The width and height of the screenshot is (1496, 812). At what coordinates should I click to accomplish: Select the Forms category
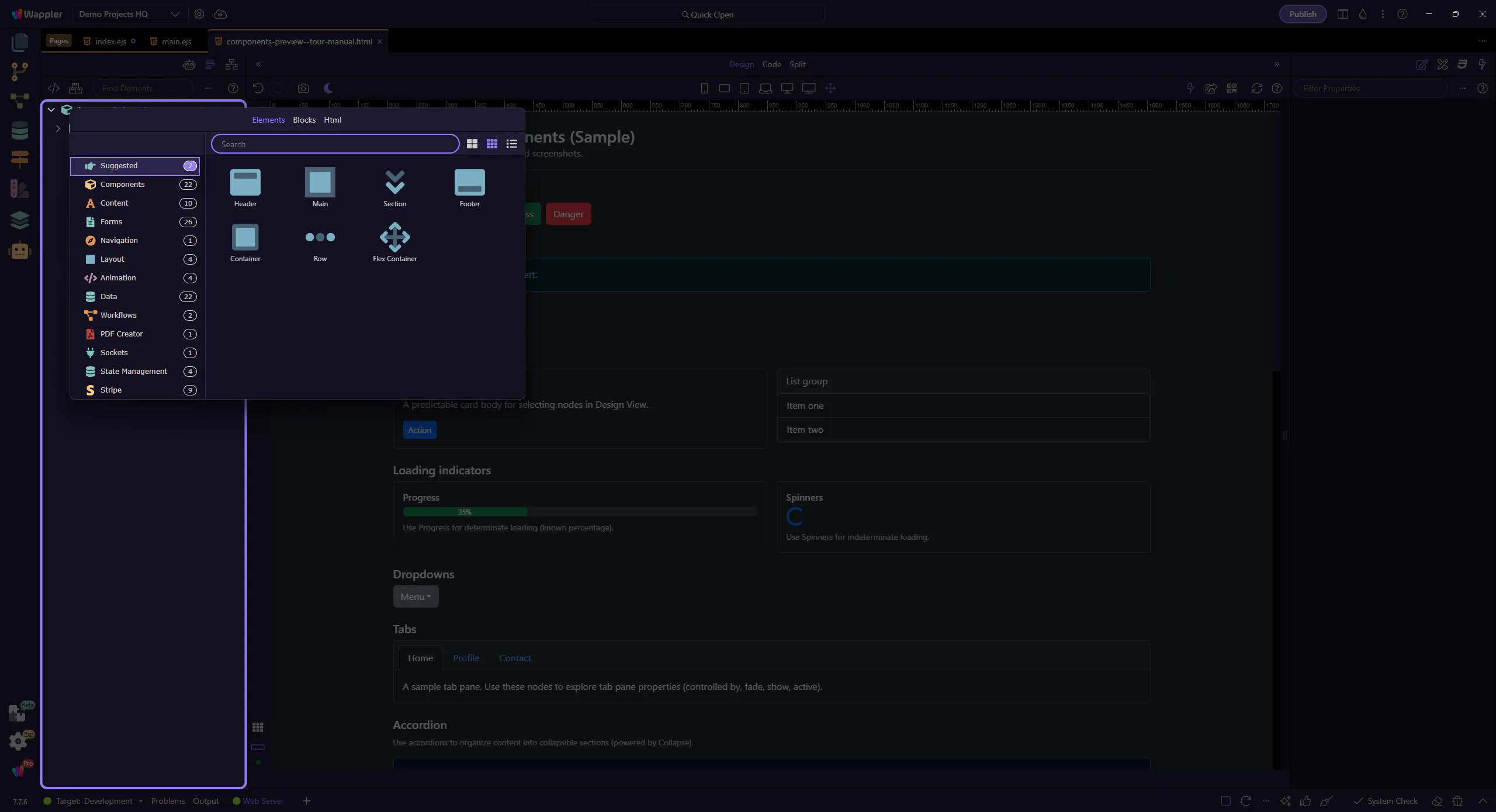click(111, 222)
